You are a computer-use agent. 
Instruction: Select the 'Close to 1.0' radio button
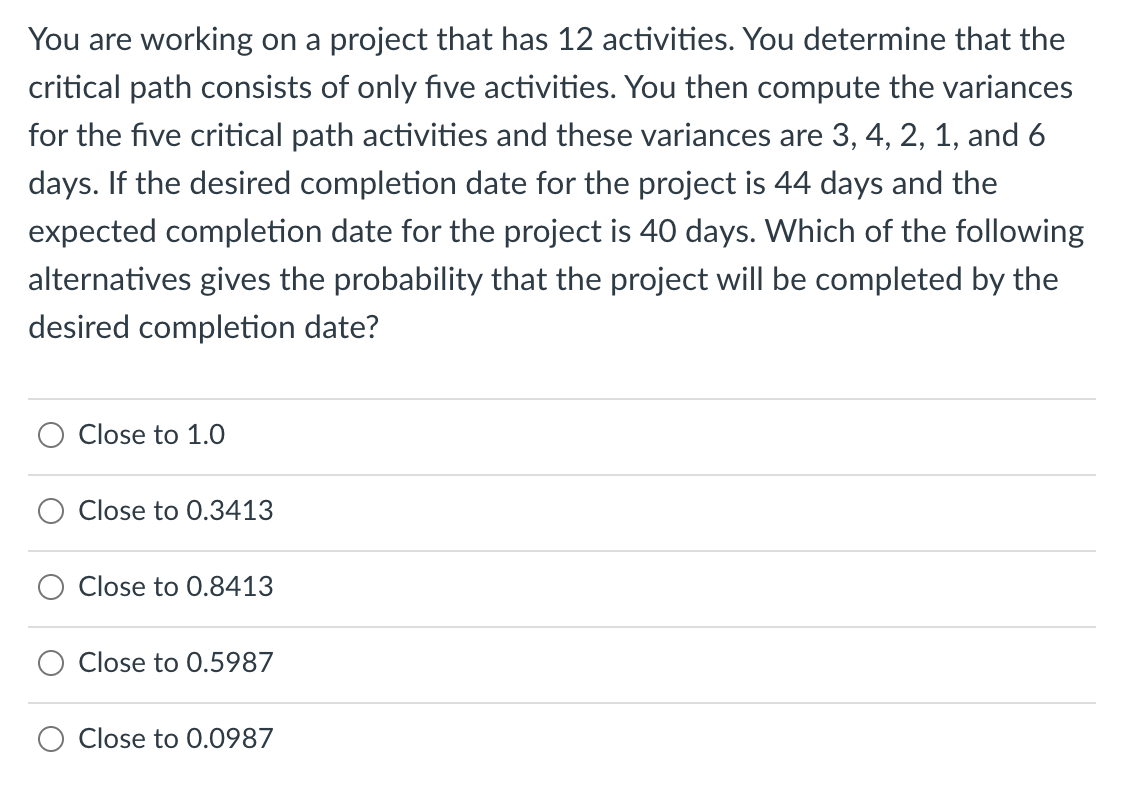51,434
